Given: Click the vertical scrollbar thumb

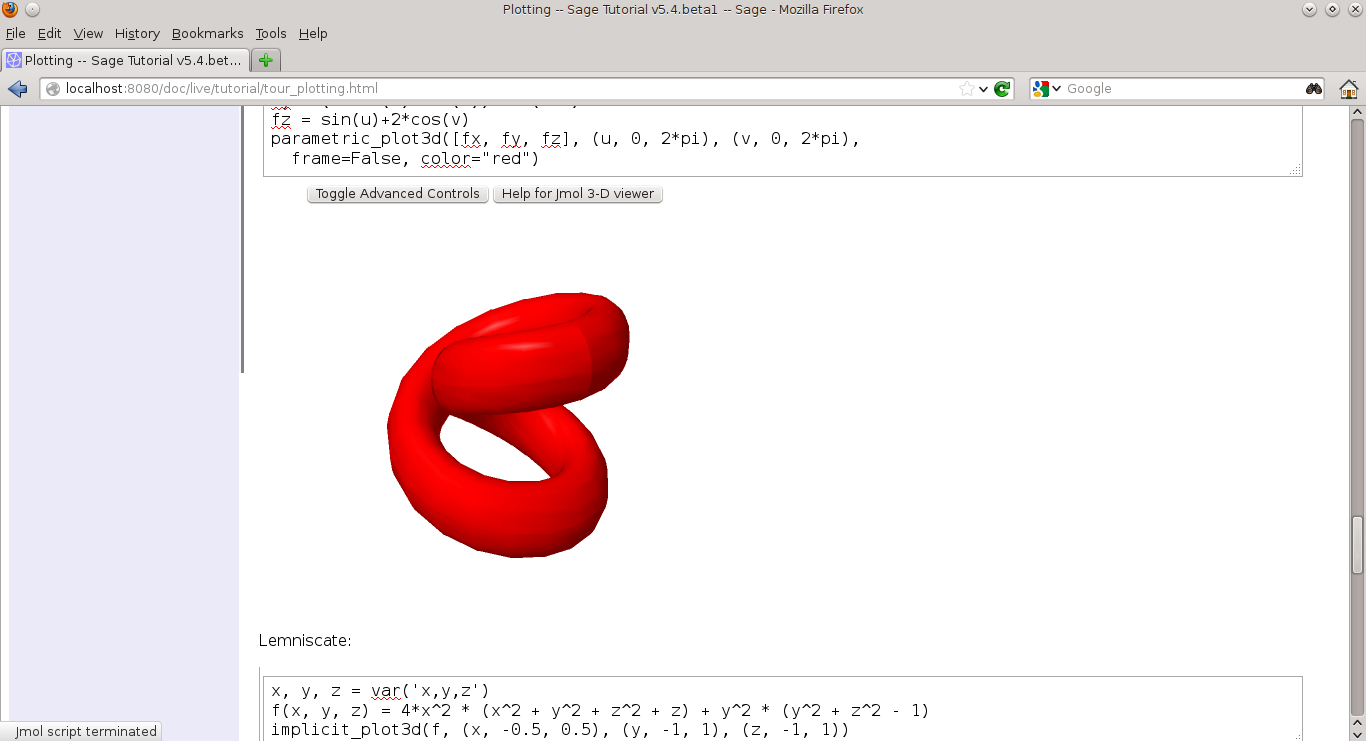Looking at the screenshot, I should pyautogui.click(x=1357, y=544).
